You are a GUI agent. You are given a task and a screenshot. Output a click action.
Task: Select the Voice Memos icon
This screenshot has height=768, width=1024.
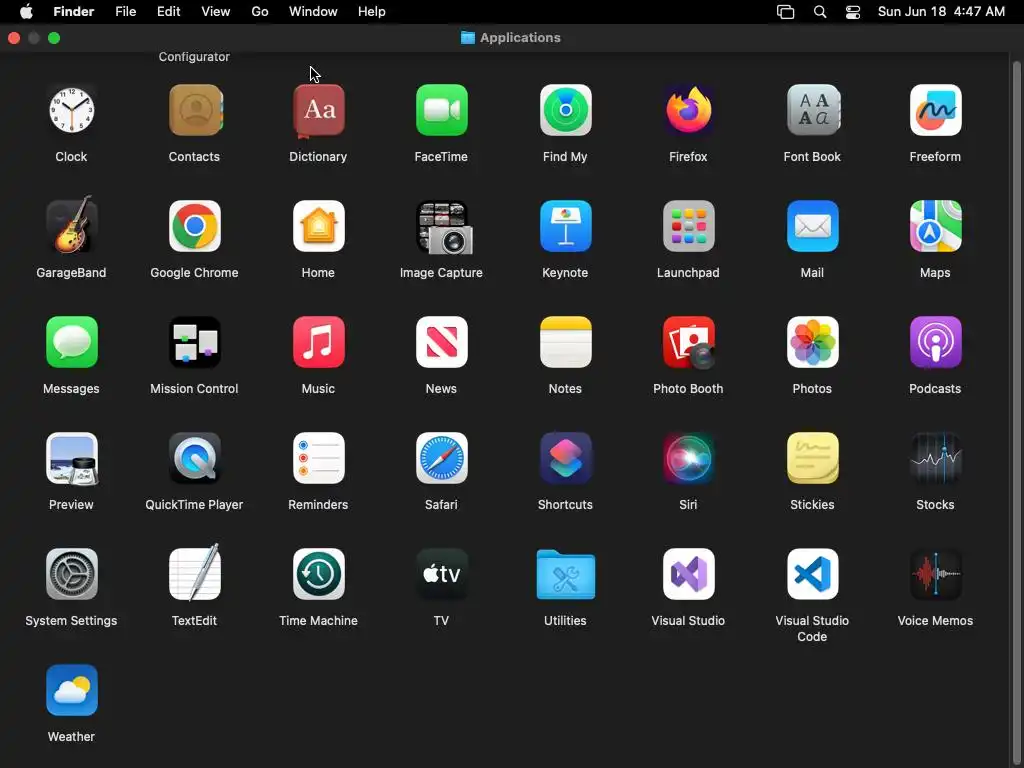[935, 574]
